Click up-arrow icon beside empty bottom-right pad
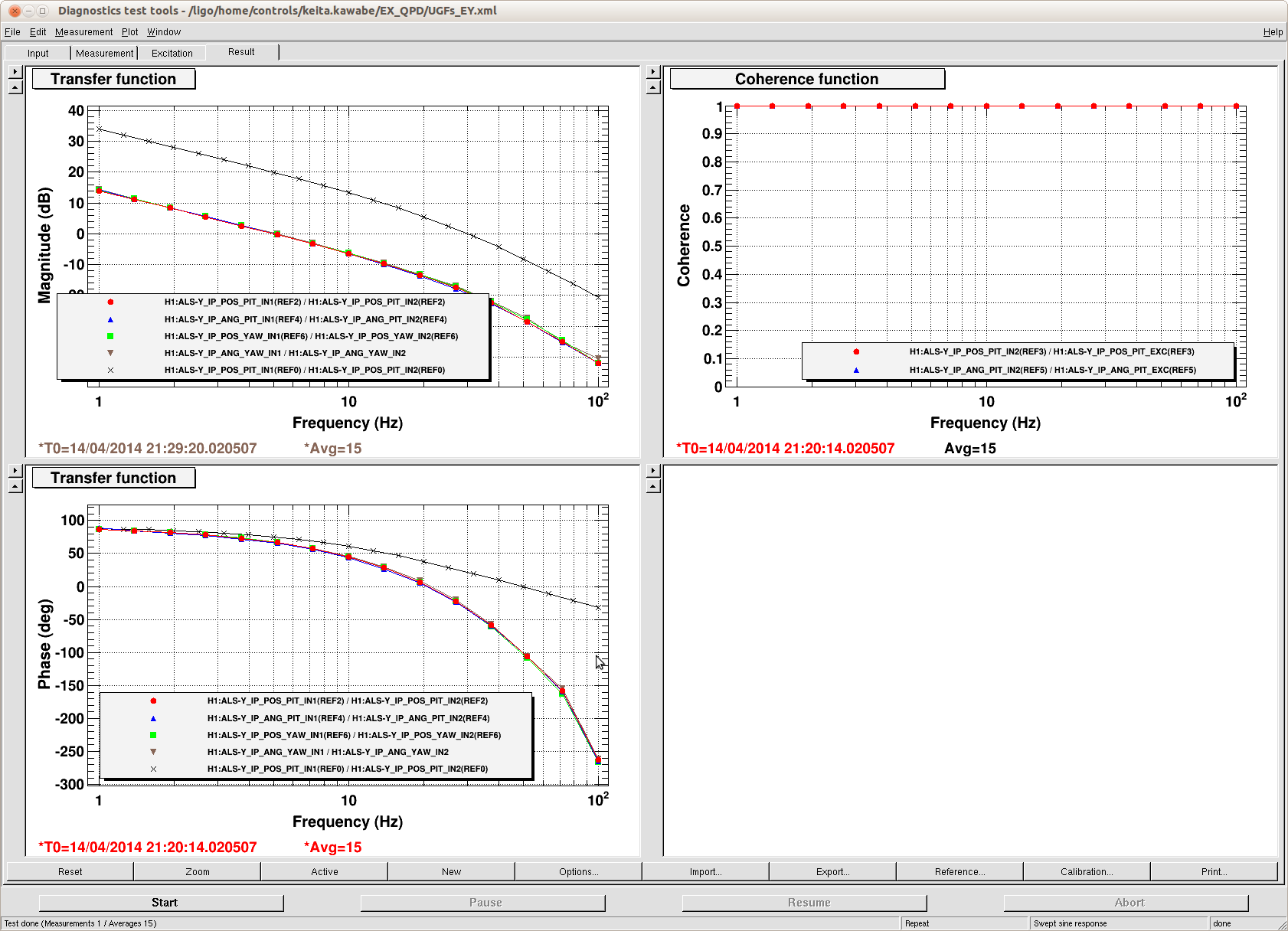The image size is (1288, 931). (x=652, y=486)
